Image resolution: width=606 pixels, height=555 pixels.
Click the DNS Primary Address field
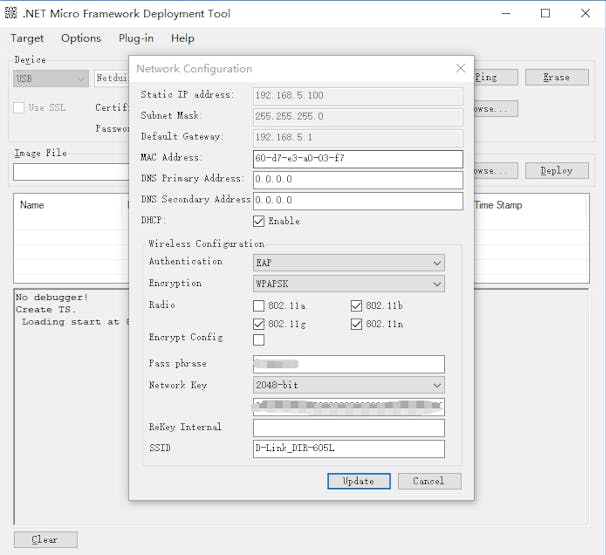pos(358,180)
